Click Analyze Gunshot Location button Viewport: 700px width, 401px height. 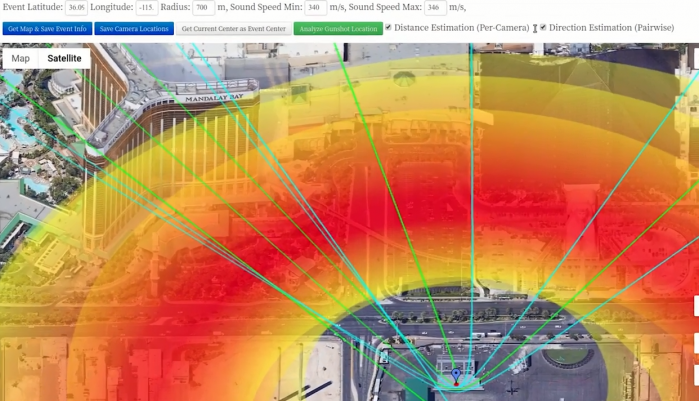(x=338, y=29)
